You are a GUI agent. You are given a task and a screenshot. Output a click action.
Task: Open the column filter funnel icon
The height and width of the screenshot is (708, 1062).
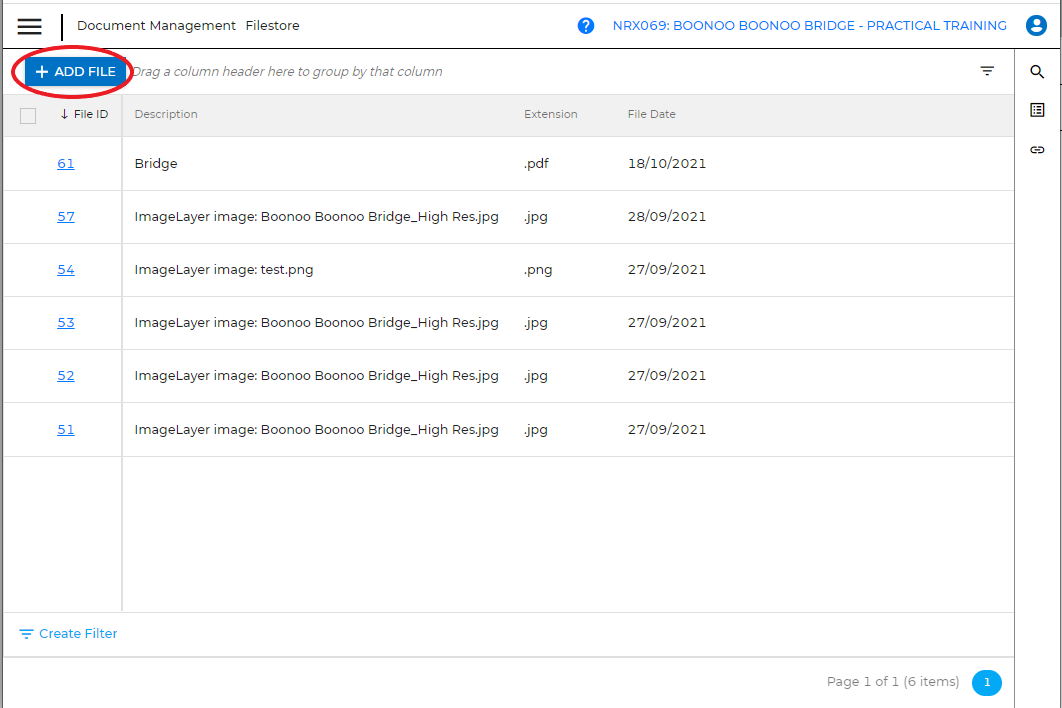[987, 71]
